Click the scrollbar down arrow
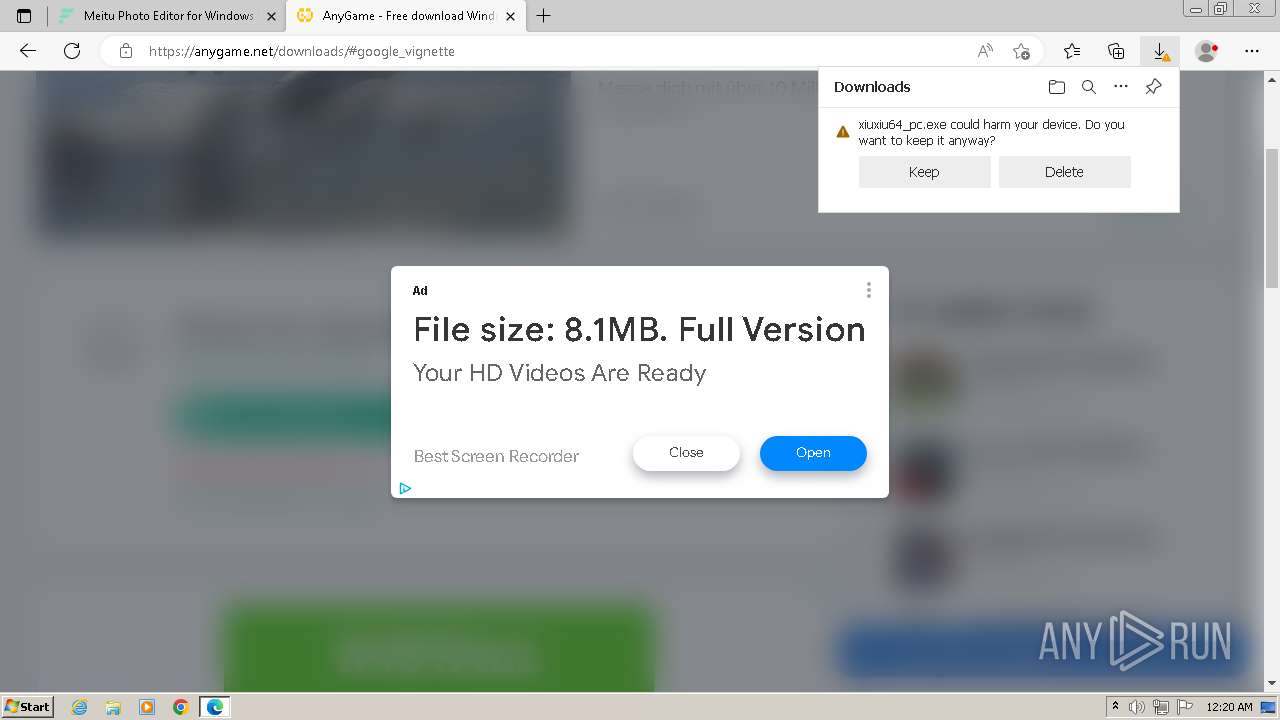The height and width of the screenshot is (720, 1280). pyautogui.click(x=1272, y=684)
